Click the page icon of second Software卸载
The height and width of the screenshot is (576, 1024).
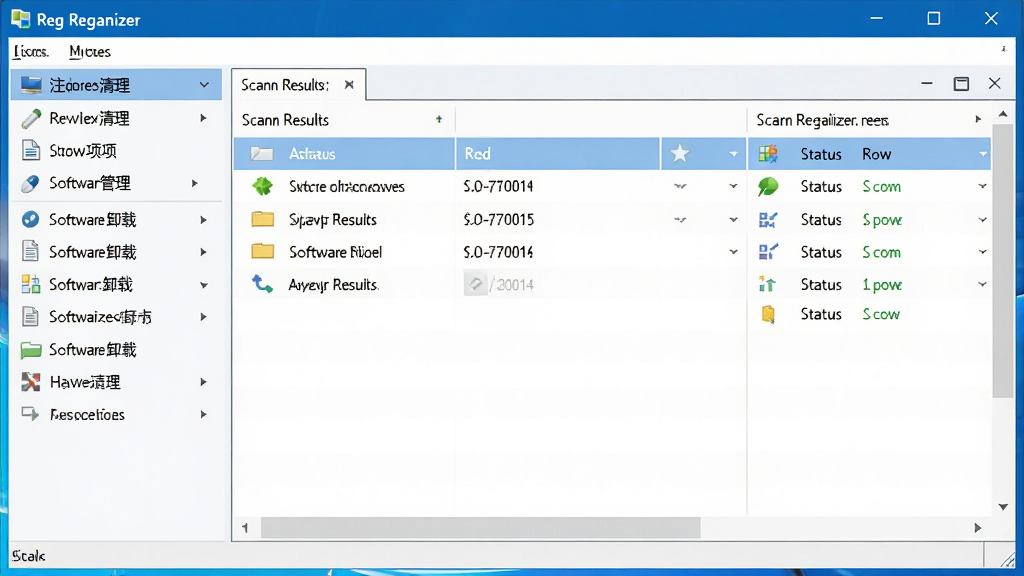(30, 251)
